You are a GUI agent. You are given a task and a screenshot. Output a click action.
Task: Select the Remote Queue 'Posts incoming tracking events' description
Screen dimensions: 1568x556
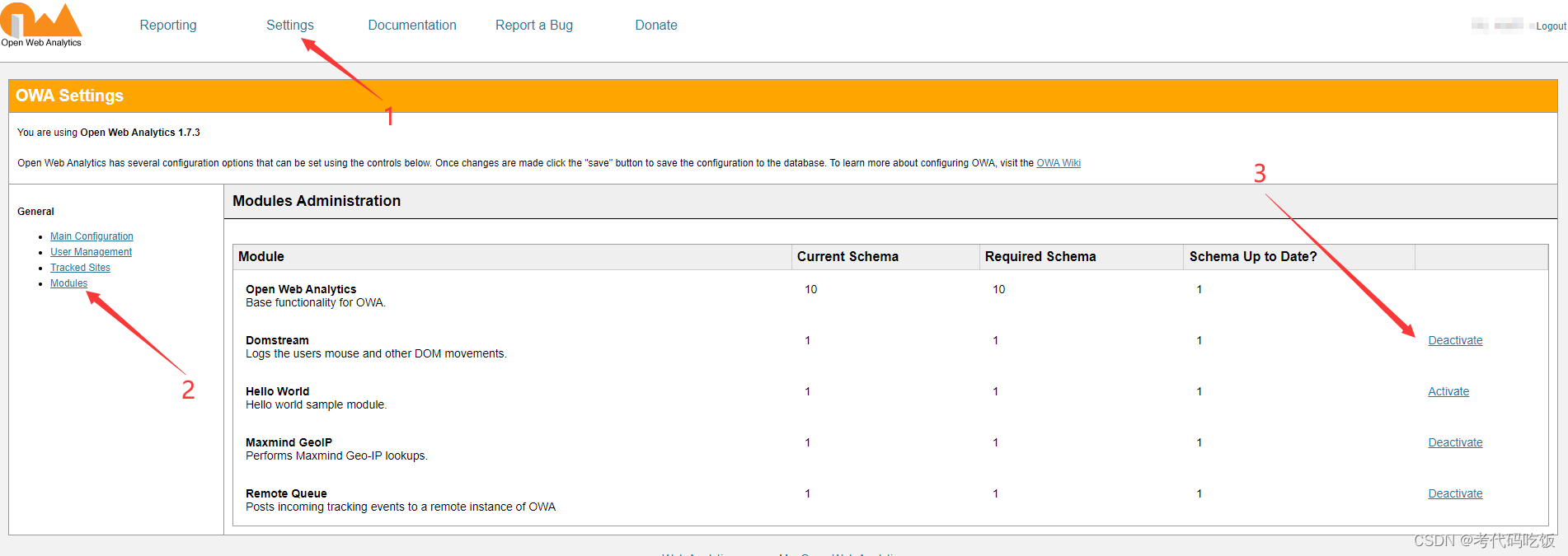point(401,507)
